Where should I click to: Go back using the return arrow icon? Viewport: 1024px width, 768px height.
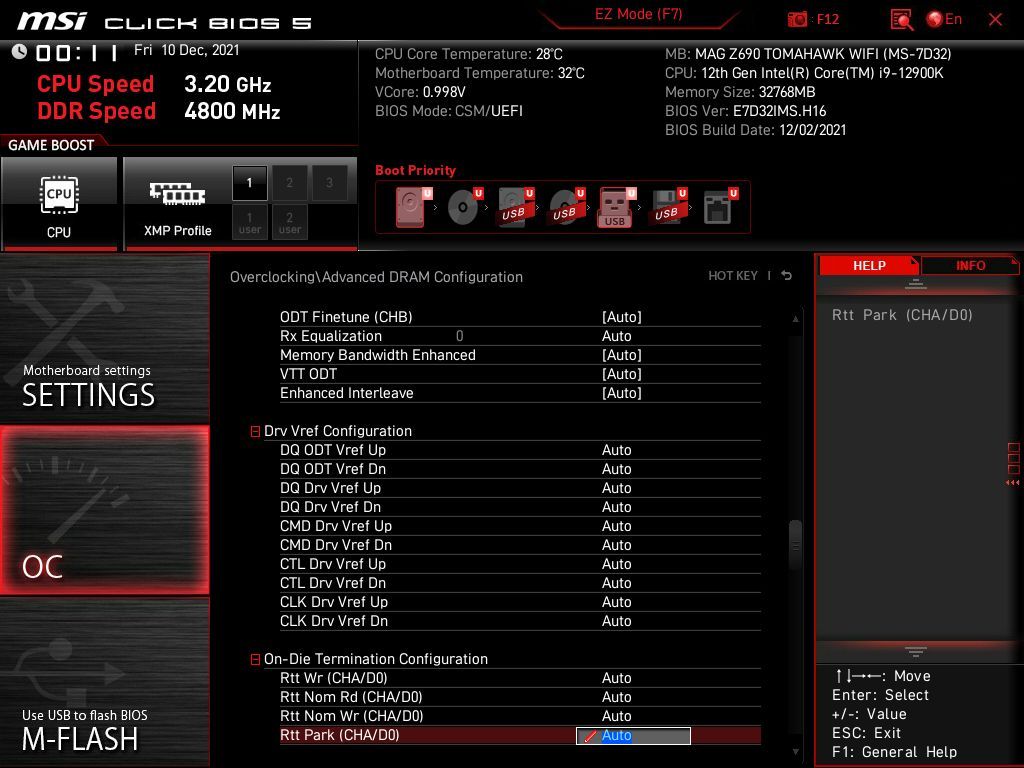coord(787,276)
